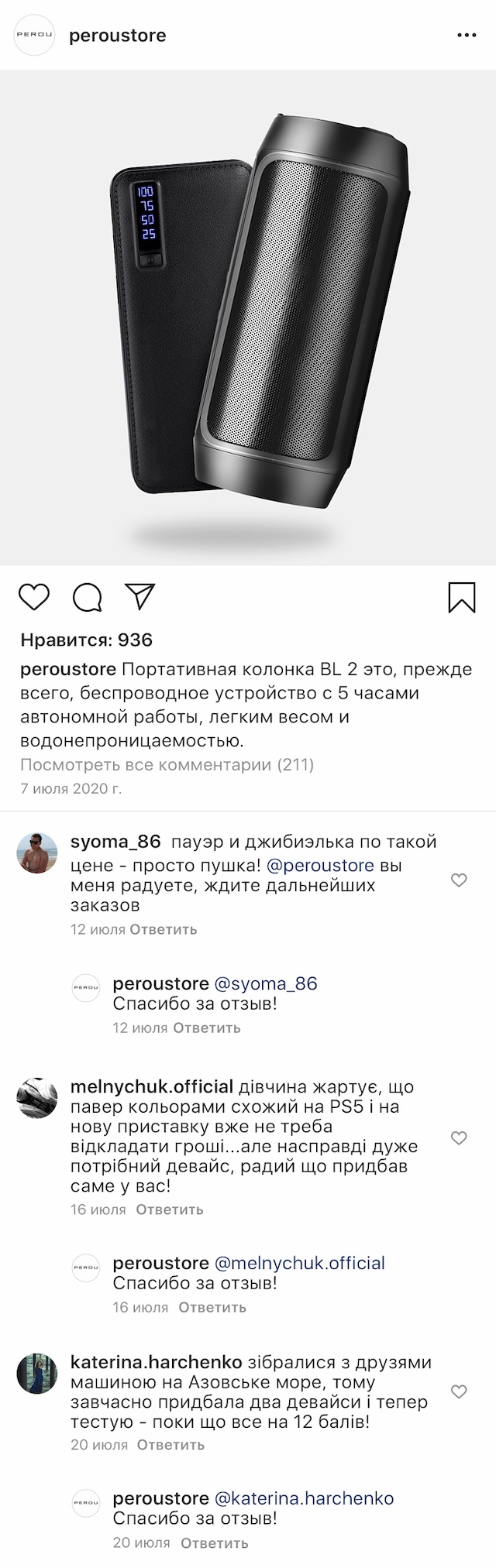The height and width of the screenshot is (1568, 496).
Task: Open syoma_86's profile picture
Action: [37, 854]
